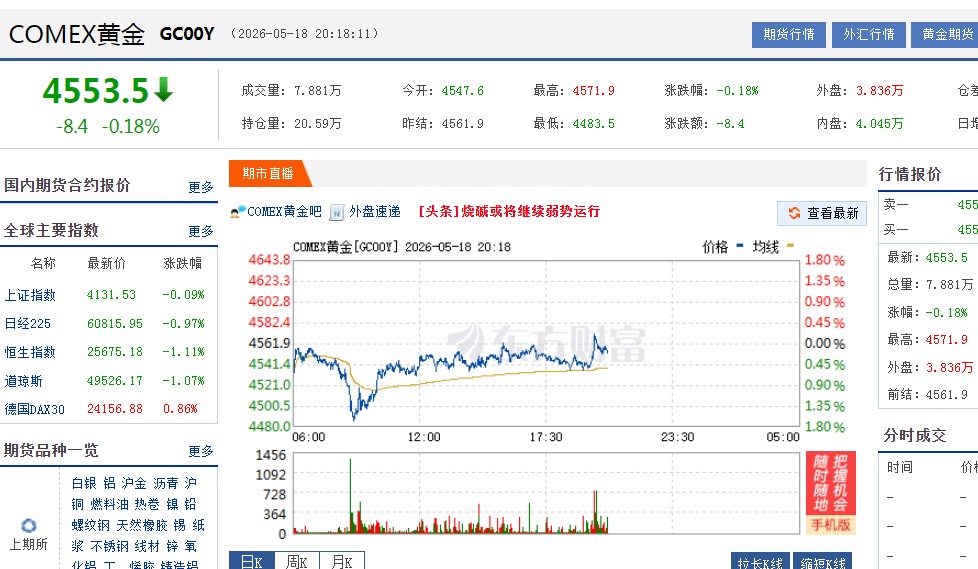Switch to the 周K chart tab
Viewport: 978px width, 569px height.
click(297, 562)
